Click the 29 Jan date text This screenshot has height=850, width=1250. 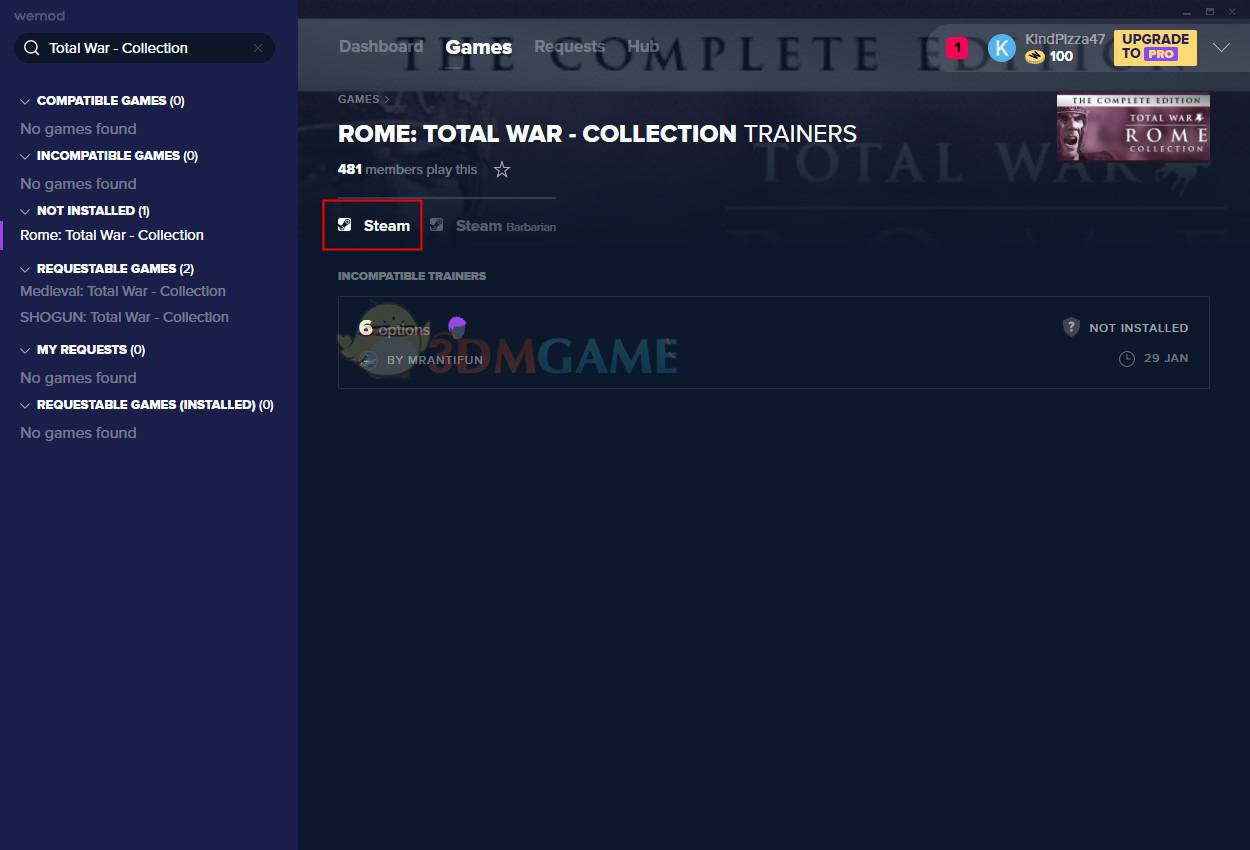pos(1167,358)
